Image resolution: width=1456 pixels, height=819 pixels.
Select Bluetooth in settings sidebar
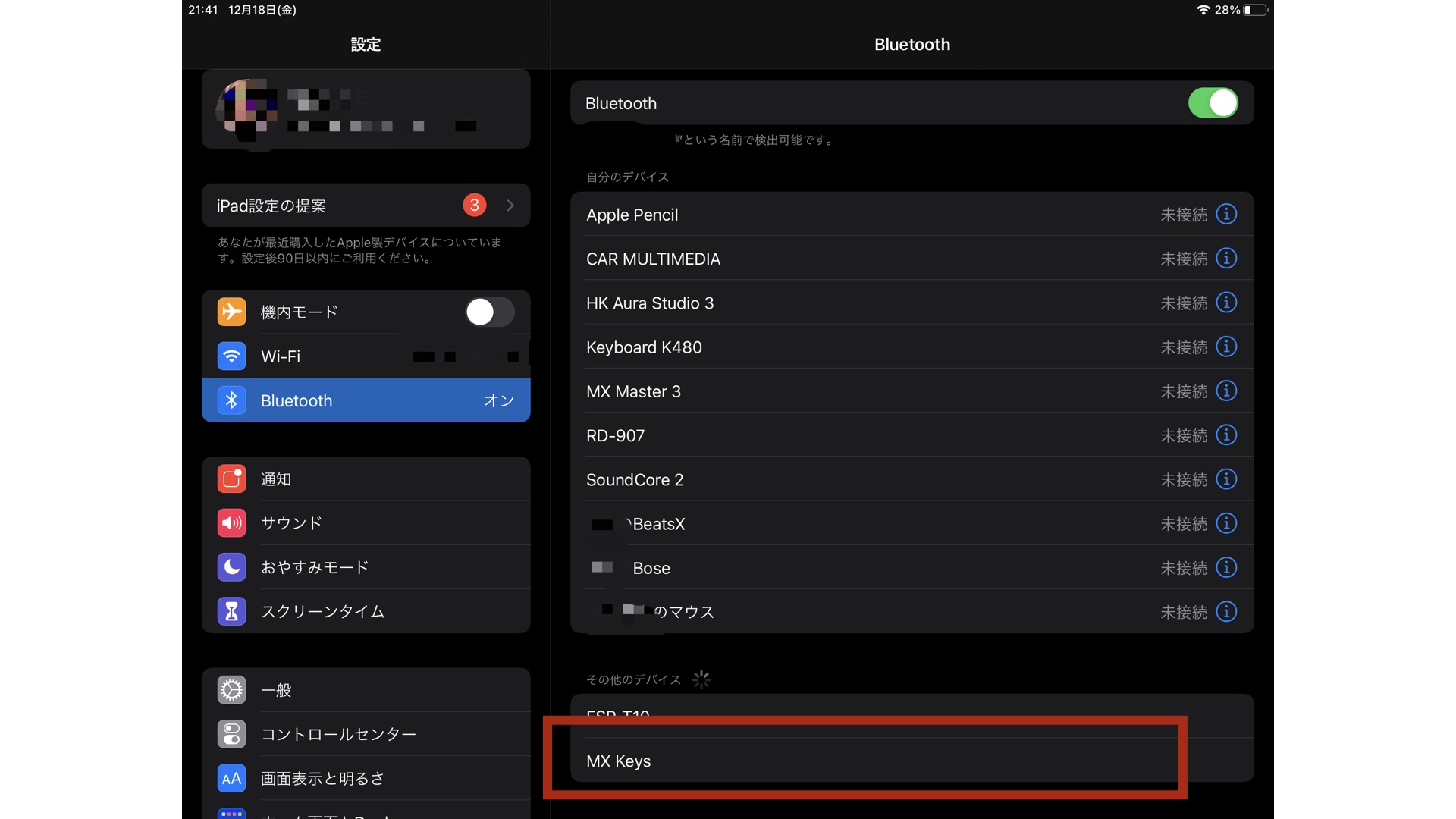click(366, 400)
